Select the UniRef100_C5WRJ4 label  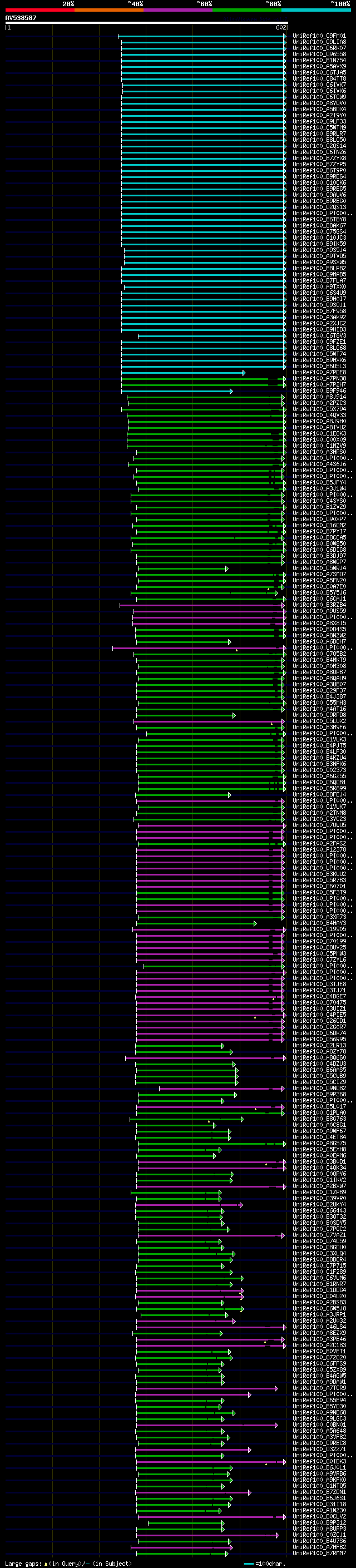point(319,568)
